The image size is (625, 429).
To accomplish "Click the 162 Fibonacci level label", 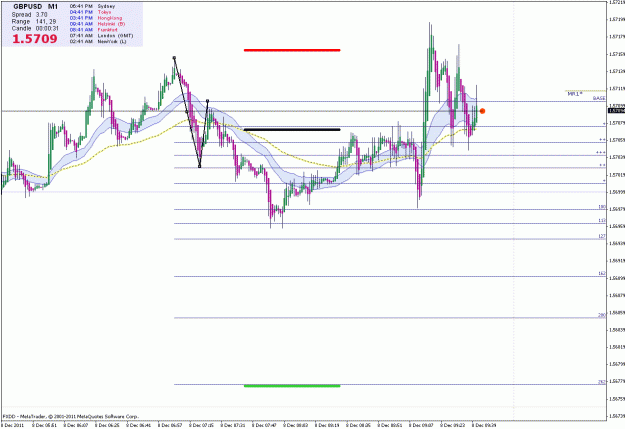I will [x=602, y=274].
